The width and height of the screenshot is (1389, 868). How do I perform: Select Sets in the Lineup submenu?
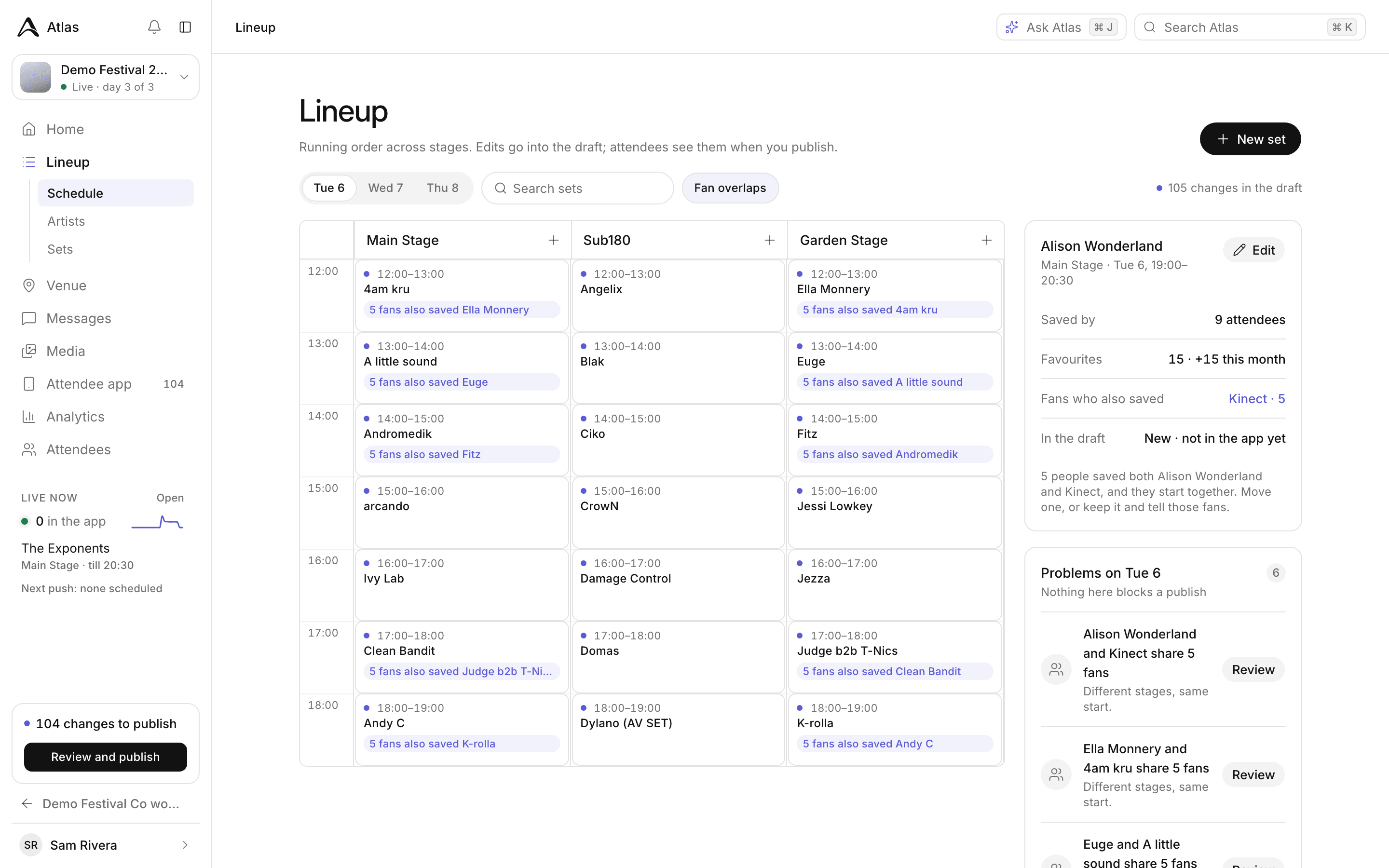(115, 249)
